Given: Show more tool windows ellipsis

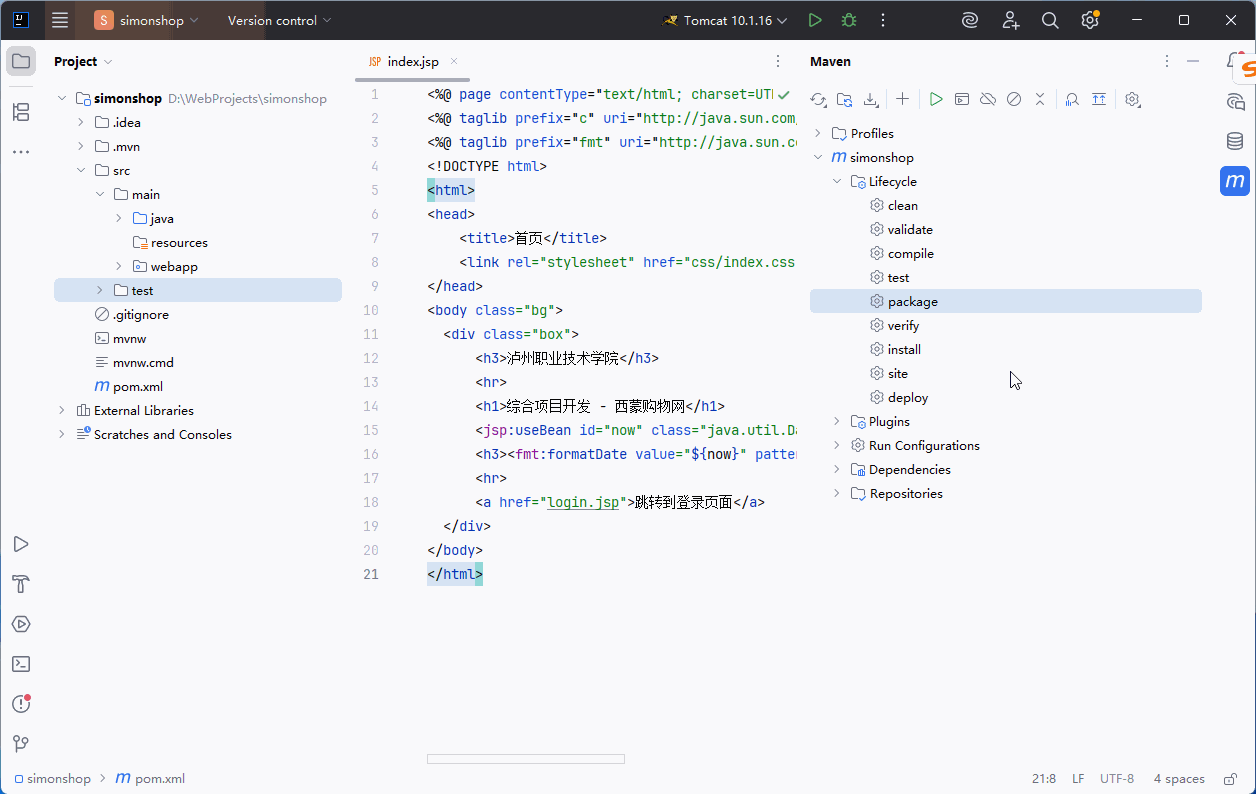Looking at the screenshot, I should [21, 152].
